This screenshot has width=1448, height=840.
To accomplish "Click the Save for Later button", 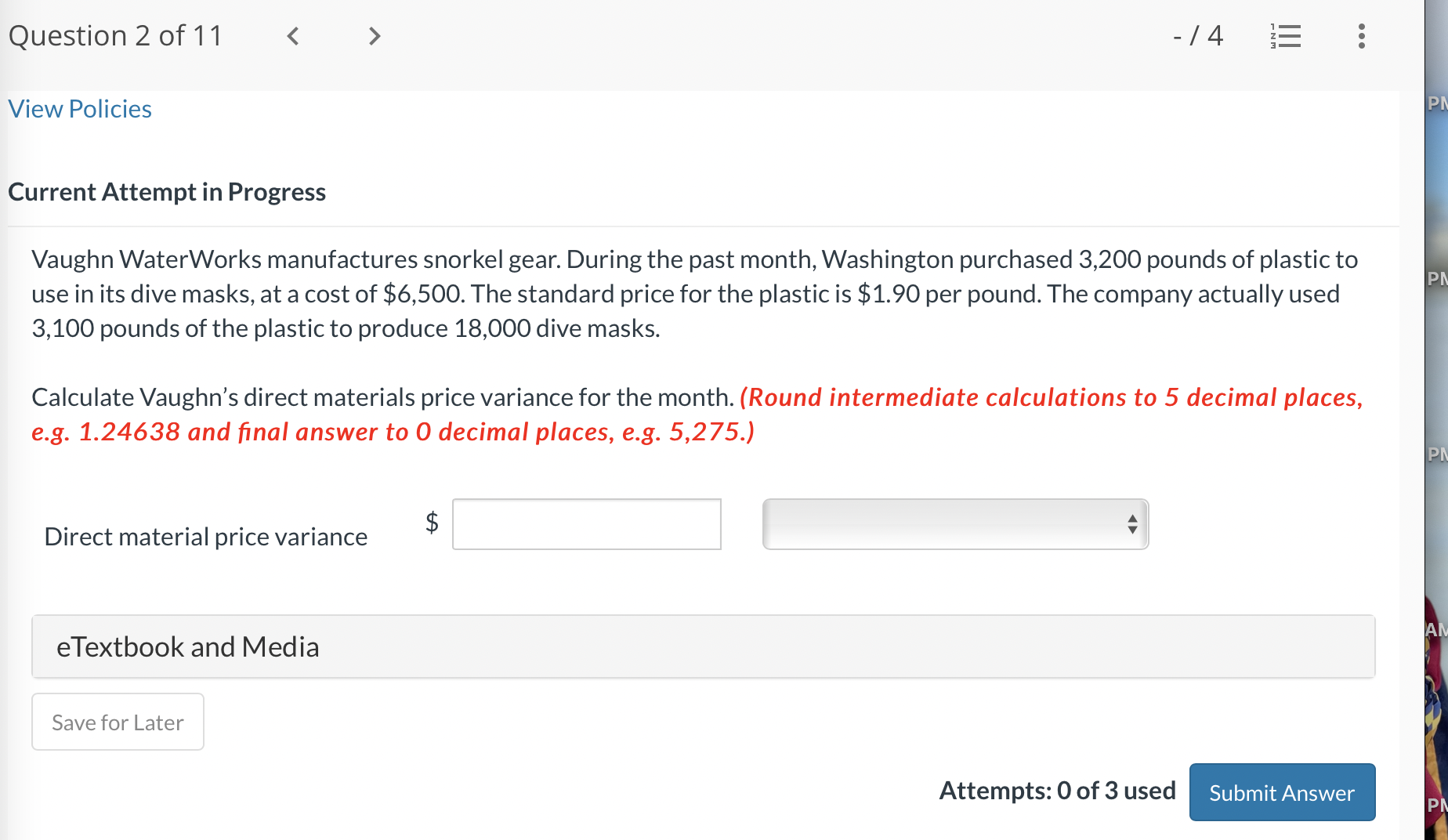I will [118, 722].
